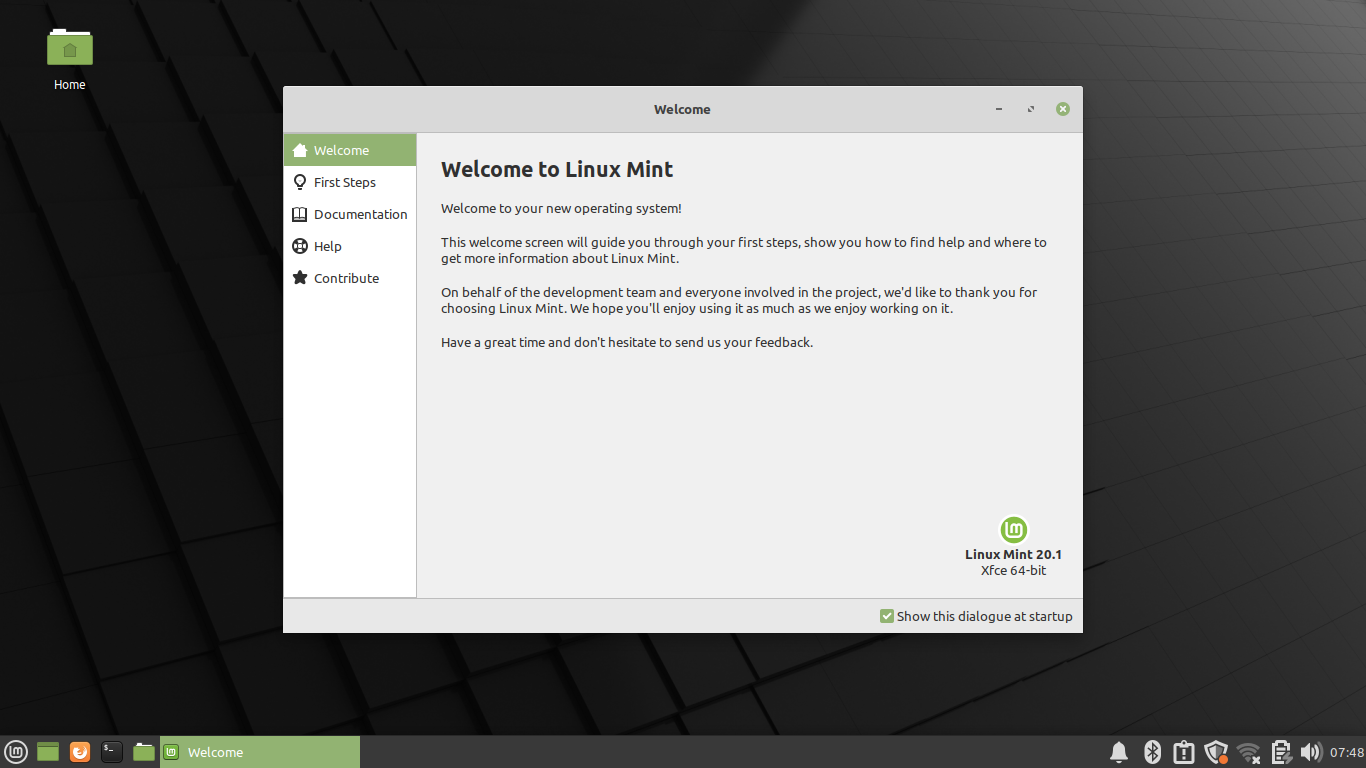Viewport: 1366px width, 768px height.
Task: Click the house icon beside Welcome
Action: [x=299, y=150]
